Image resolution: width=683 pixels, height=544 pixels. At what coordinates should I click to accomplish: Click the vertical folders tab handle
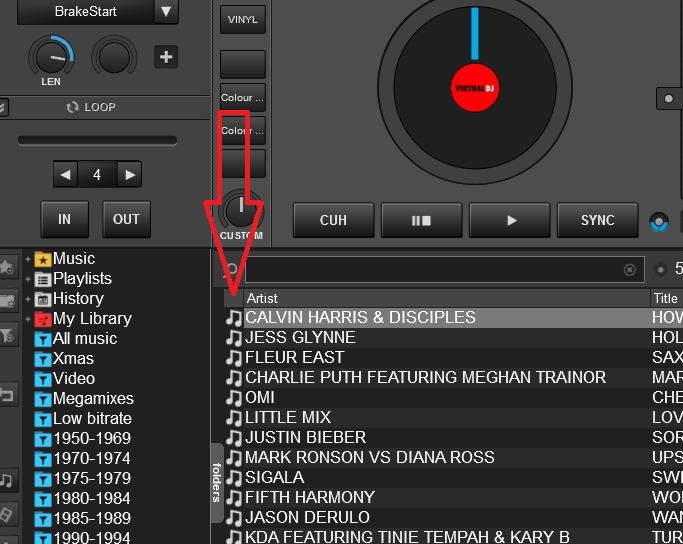coord(216,483)
